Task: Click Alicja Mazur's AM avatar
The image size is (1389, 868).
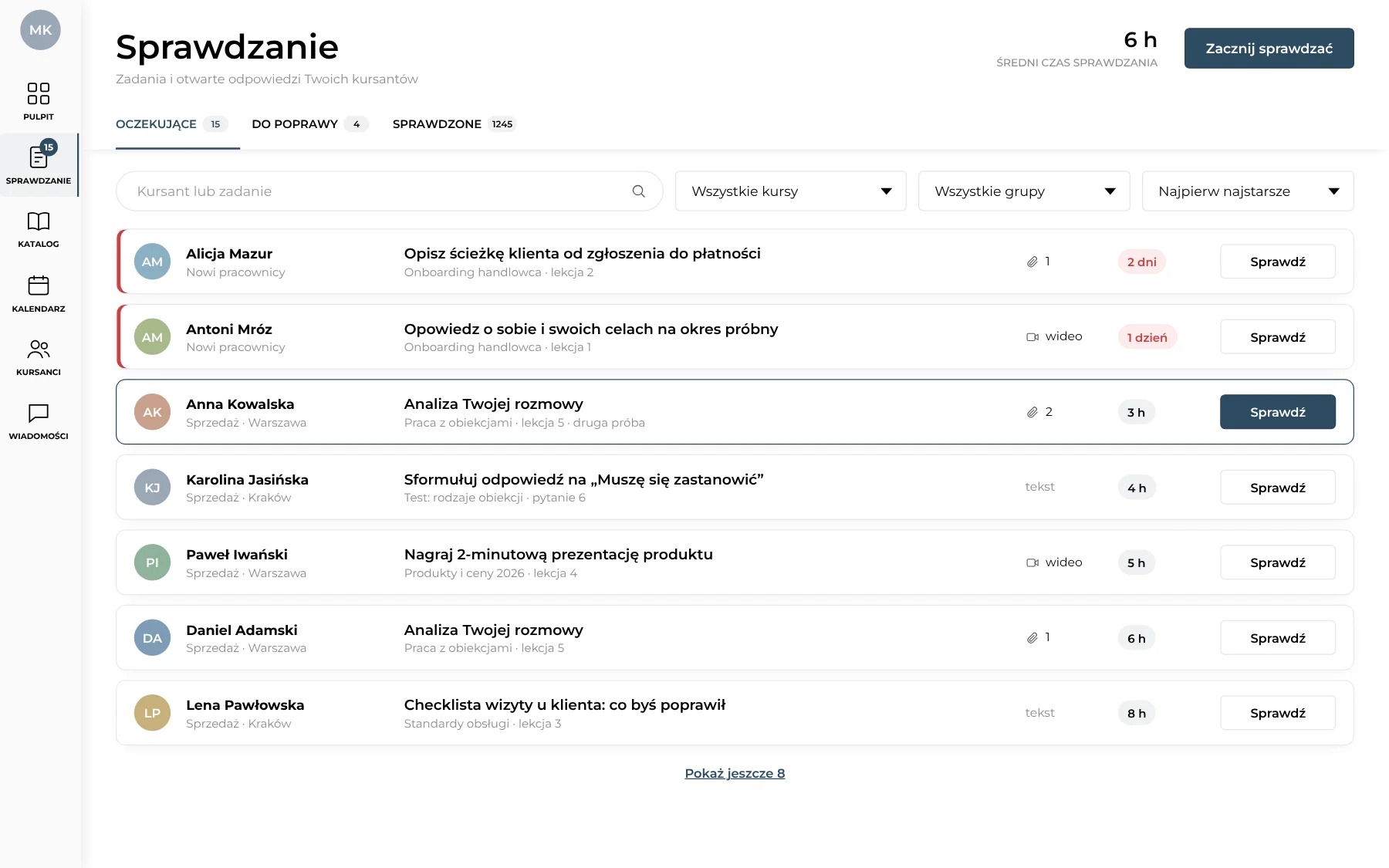Action: 152,262
